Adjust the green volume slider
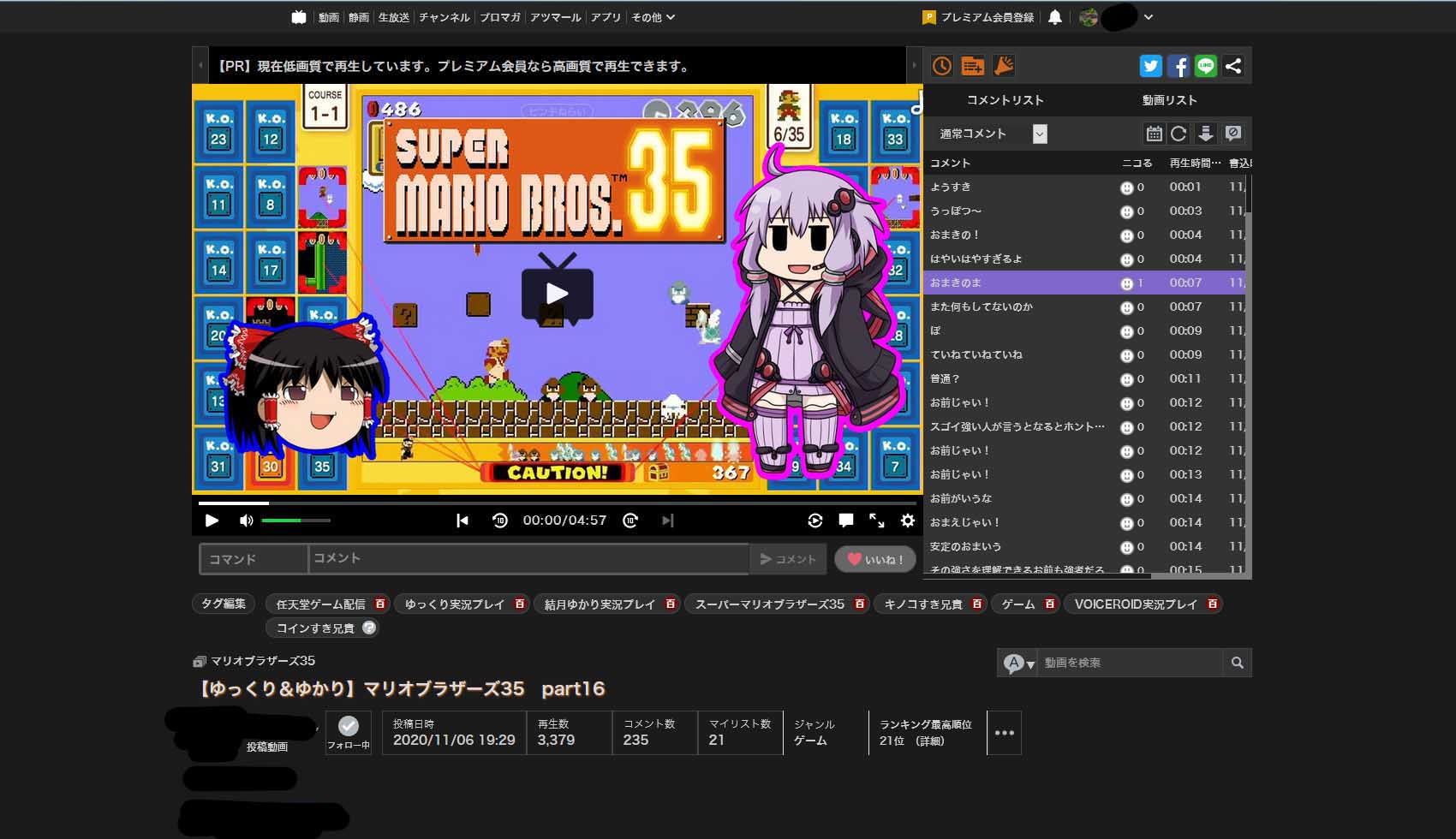Image resolution: width=1456 pixels, height=839 pixels. 296,521
